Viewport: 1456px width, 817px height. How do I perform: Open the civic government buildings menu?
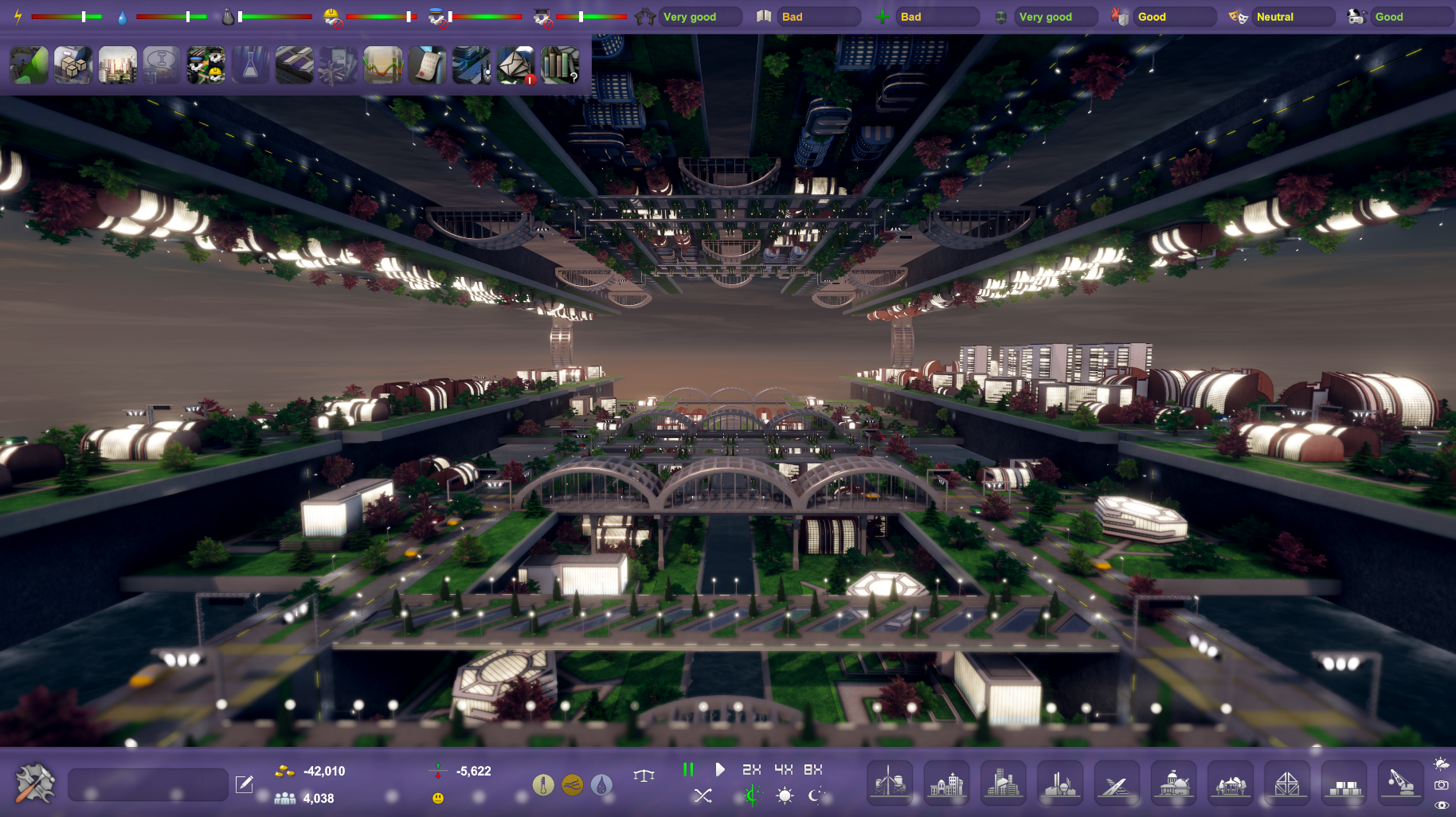tap(1173, 784)
